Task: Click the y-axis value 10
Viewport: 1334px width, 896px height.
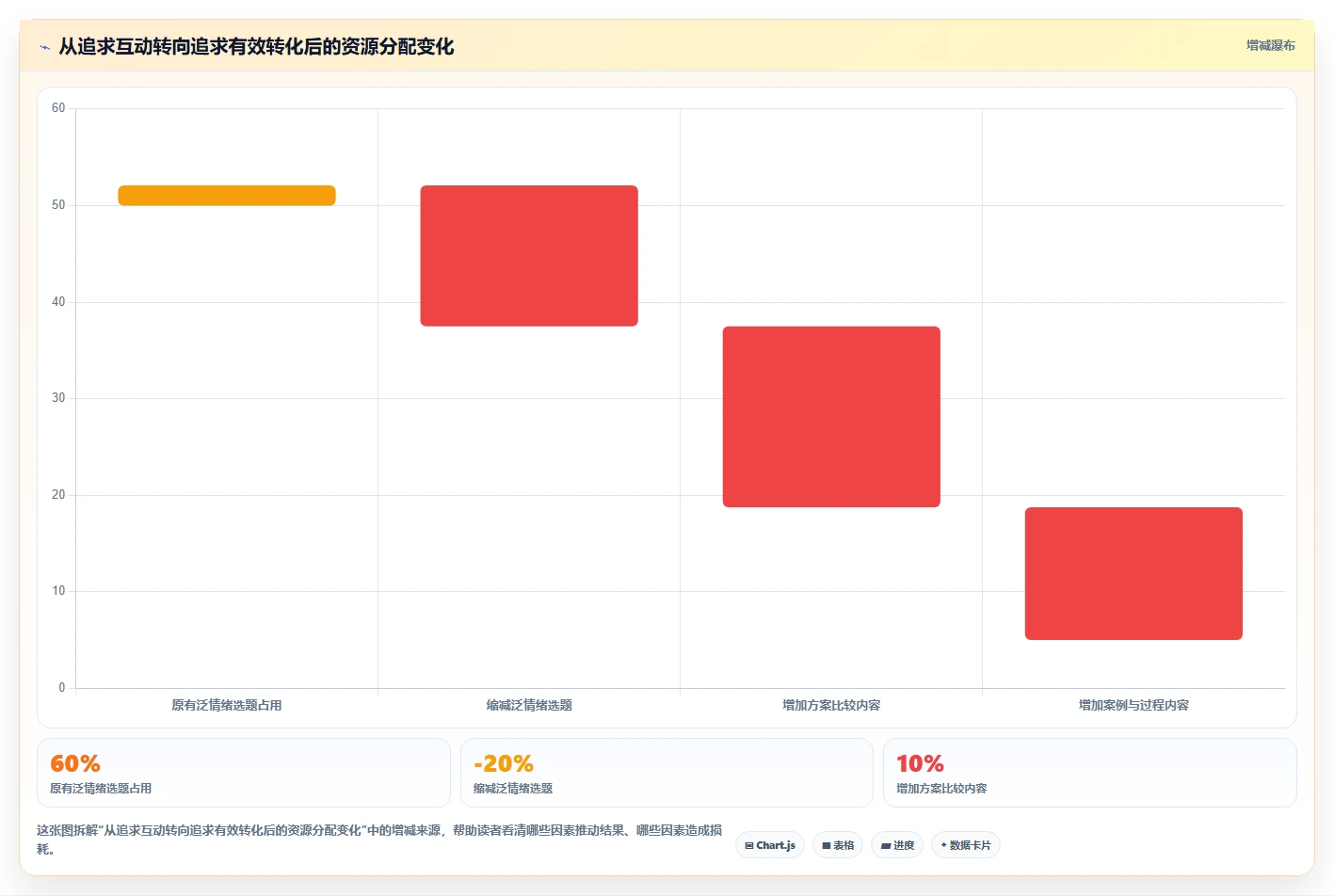Action: 58,591
